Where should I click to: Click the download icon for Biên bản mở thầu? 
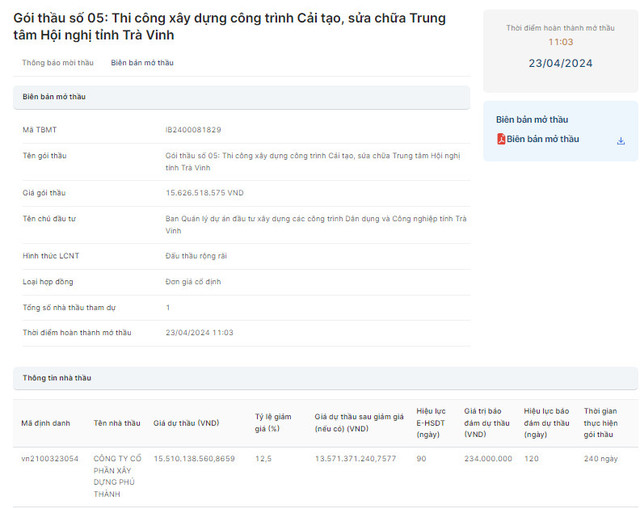coord(620,141)
